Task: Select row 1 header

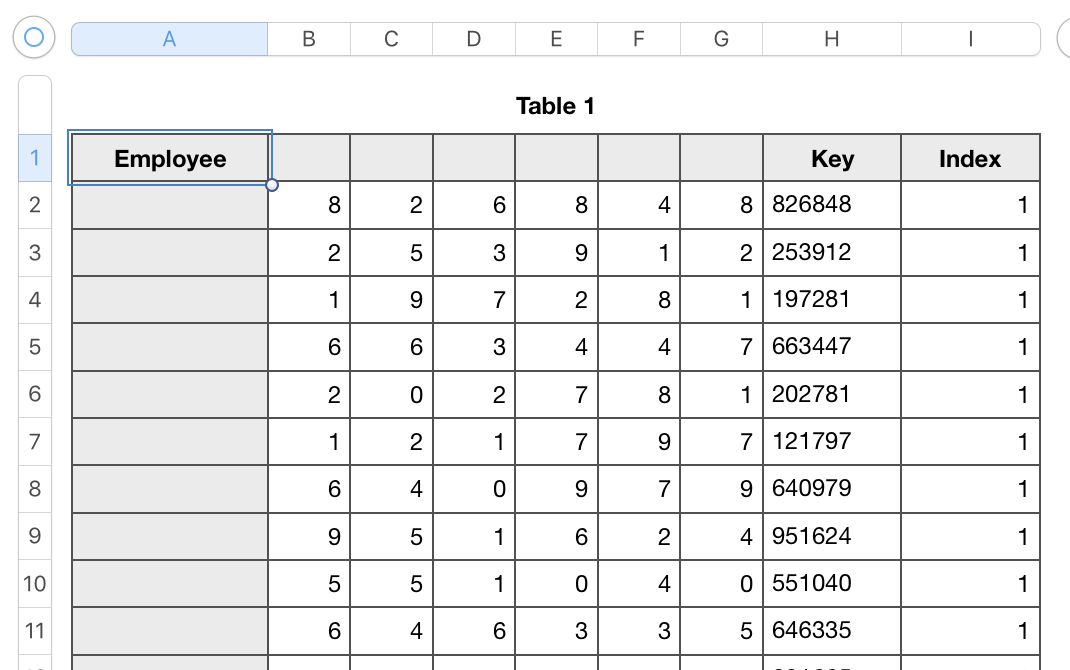Action: click(x=35, y=158)
